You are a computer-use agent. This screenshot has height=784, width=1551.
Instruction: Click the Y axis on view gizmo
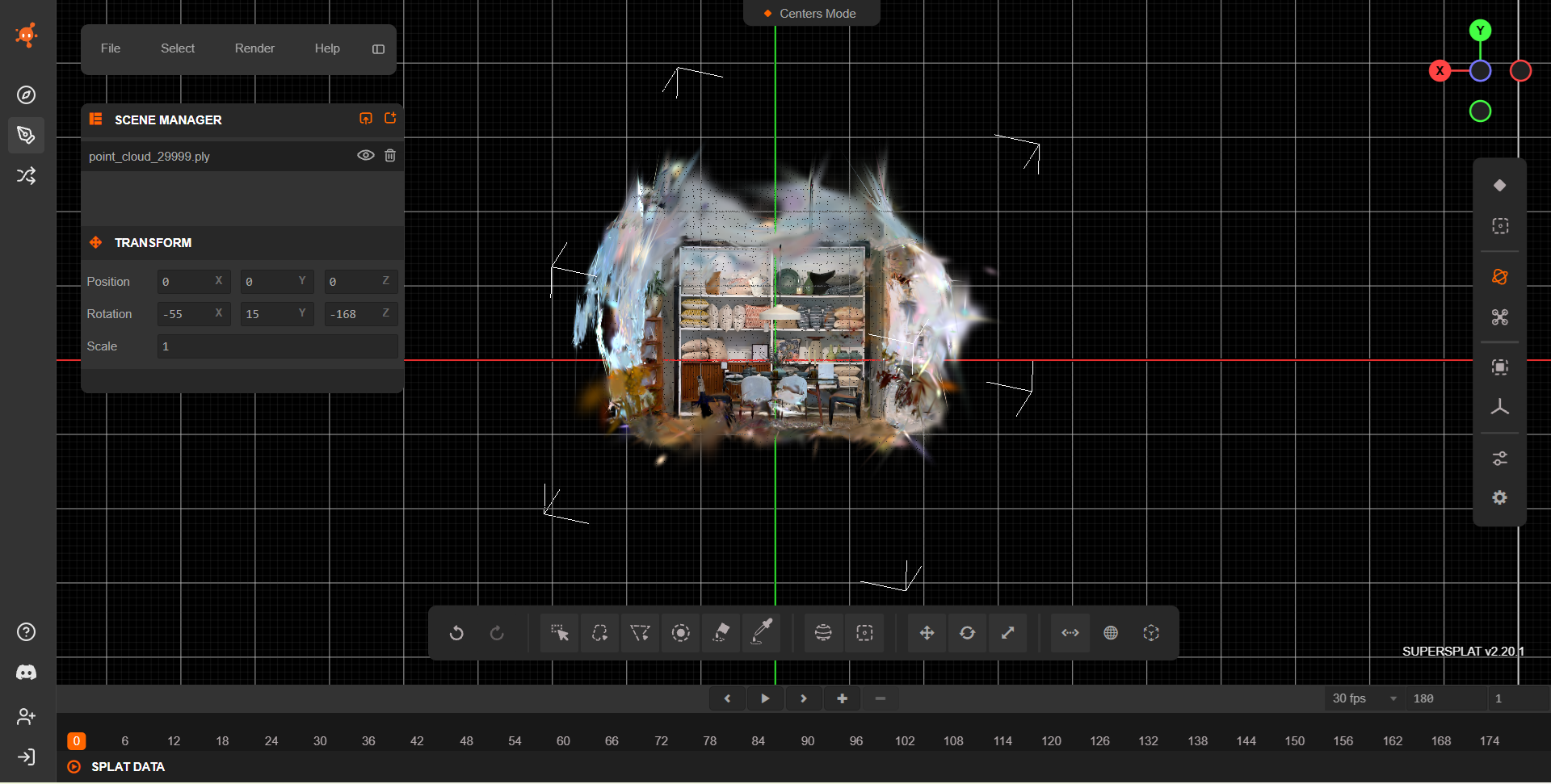click(x=1480, y=31)
